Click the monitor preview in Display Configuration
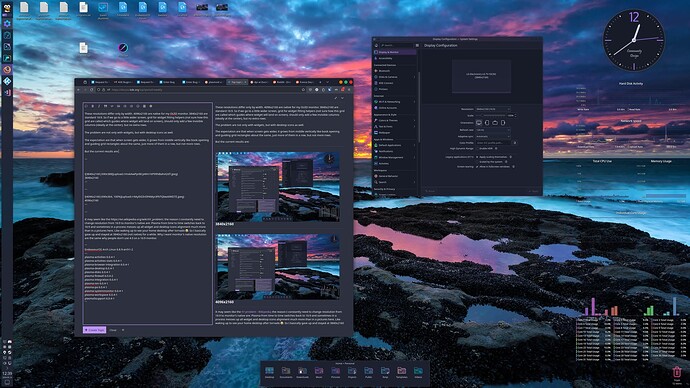This screenshot has width=690, height=388. pyautogui.click(x=481, y=76)
